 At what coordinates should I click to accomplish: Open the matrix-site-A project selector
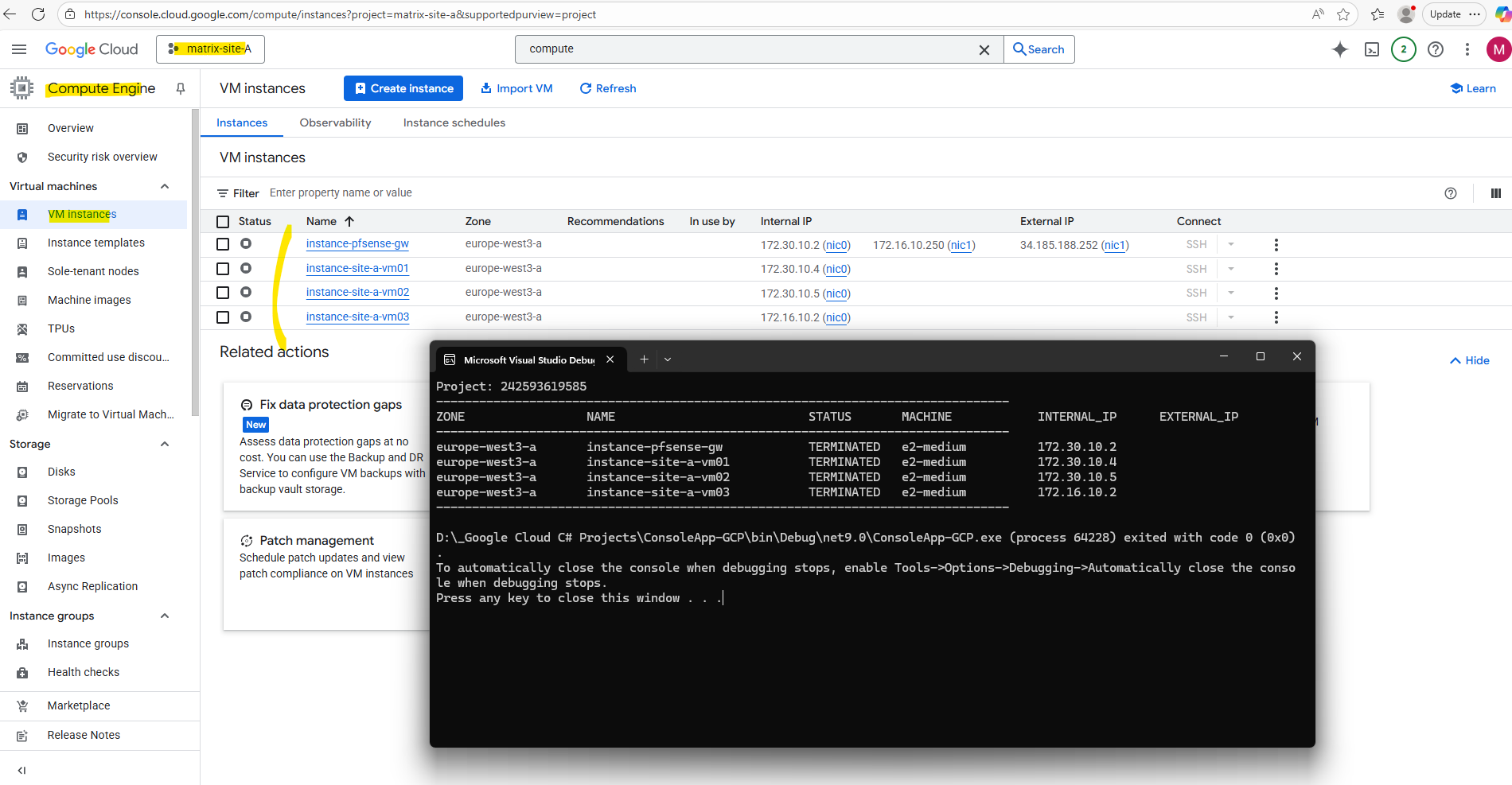tap(210, 49)
